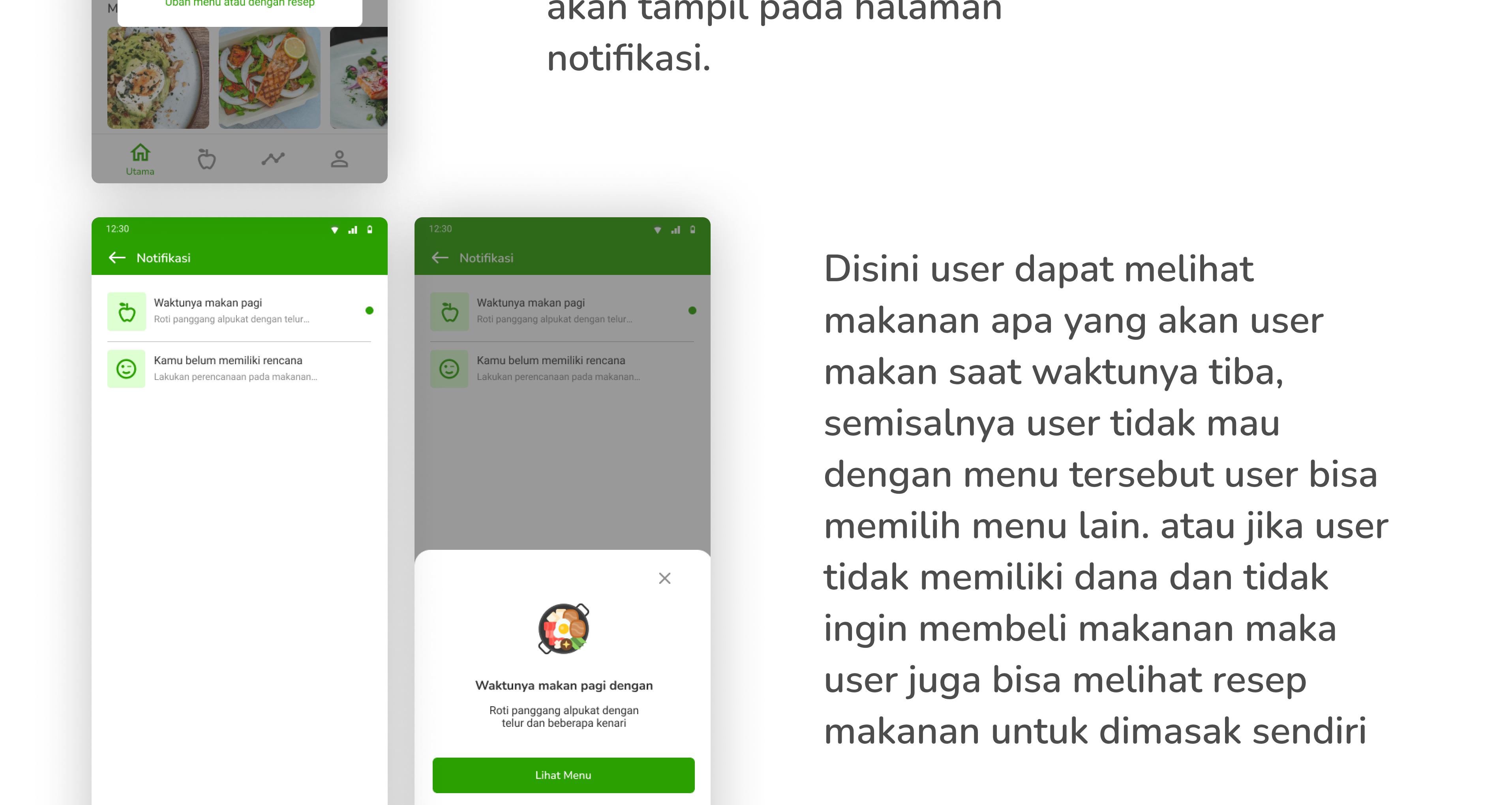Click the grilled salmon salad thumbnail
This screenshot has width=1512, height=805.
coord(269,77)
